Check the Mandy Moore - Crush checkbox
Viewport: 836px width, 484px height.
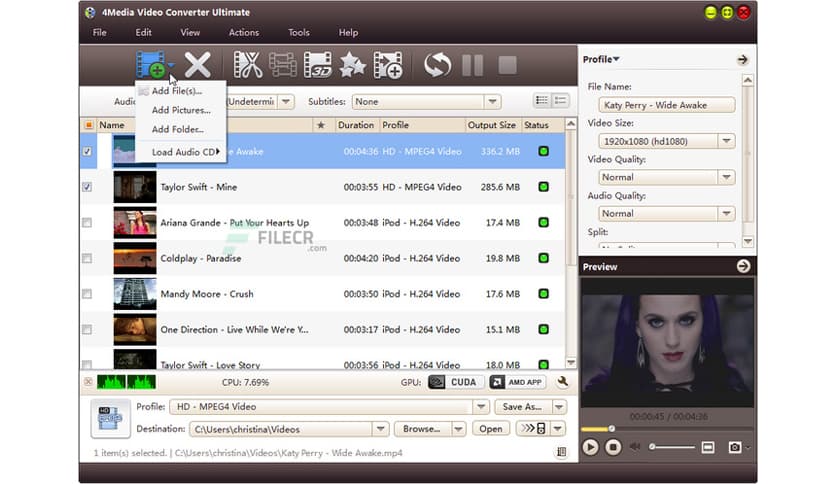tap(87, 294)
